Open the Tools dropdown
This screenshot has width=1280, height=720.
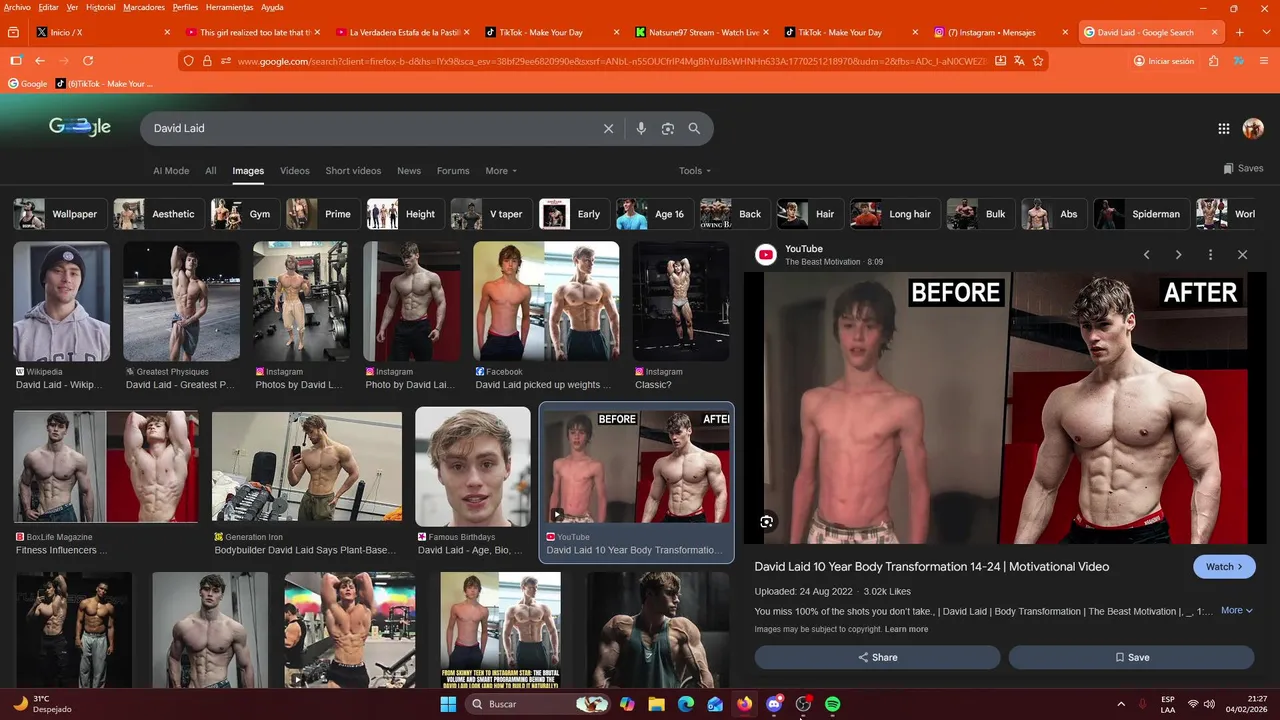coord(695,171)
